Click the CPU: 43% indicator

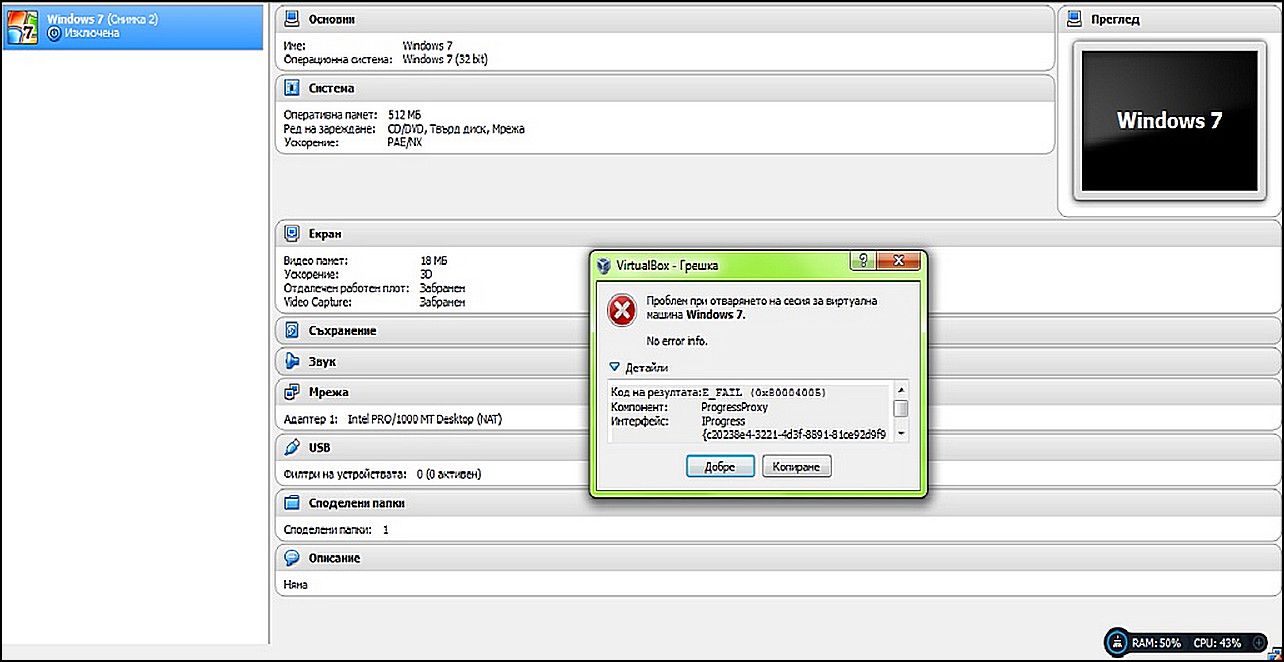(1217, 642)
